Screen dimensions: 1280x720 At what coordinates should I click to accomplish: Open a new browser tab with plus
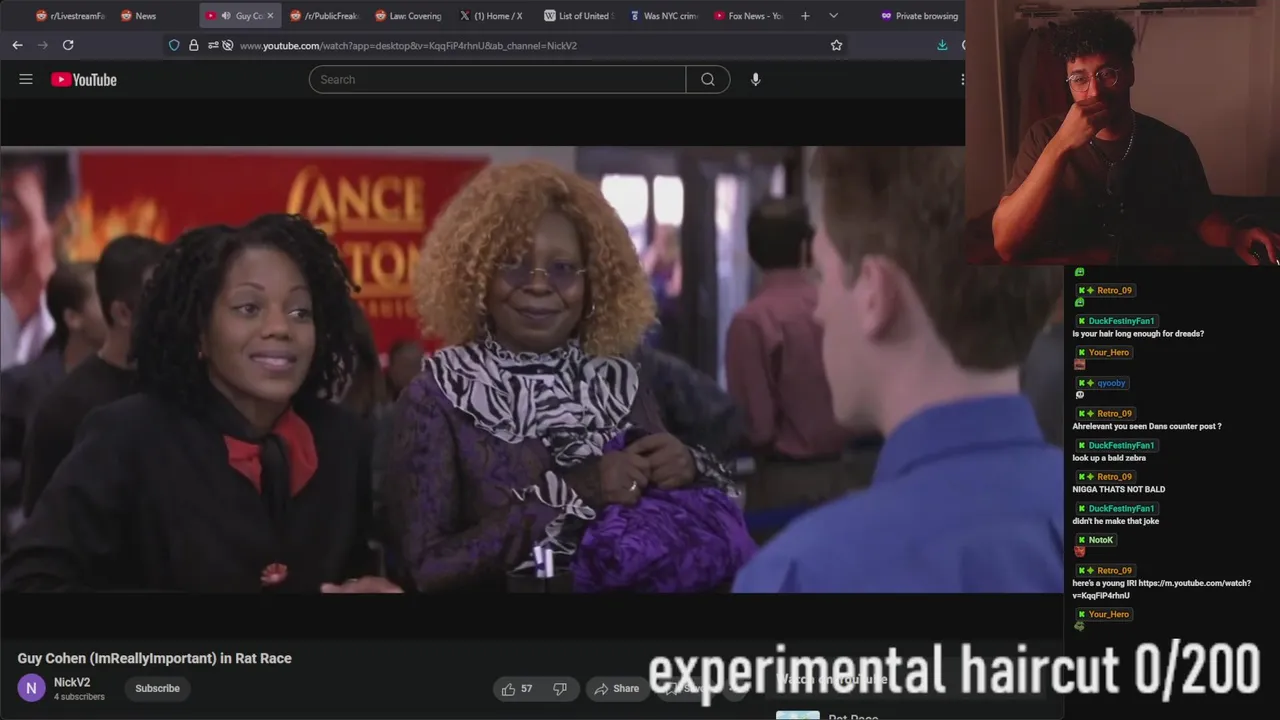805,16
